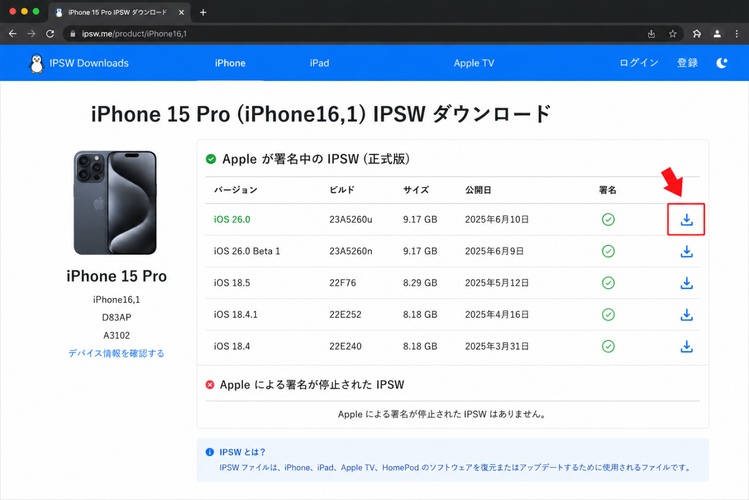Viewport: 749px width, 500px height.
Task: Select the iPhone 15 Pro IPSW browser tab
Action: pos(117,12)
